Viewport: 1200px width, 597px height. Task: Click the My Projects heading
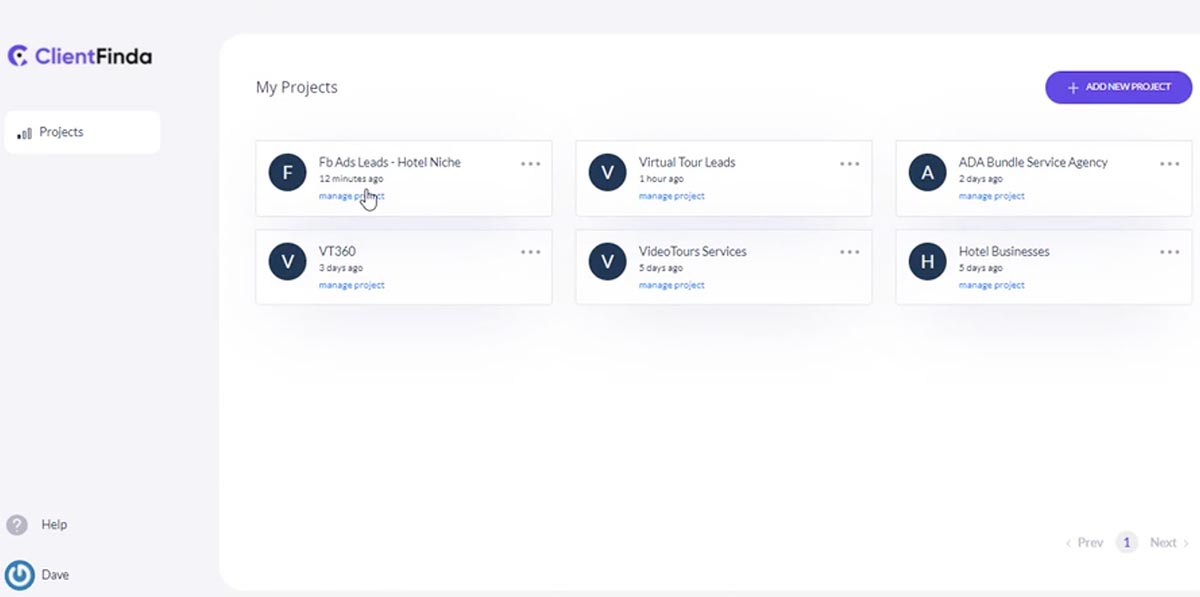pos(297,87)
